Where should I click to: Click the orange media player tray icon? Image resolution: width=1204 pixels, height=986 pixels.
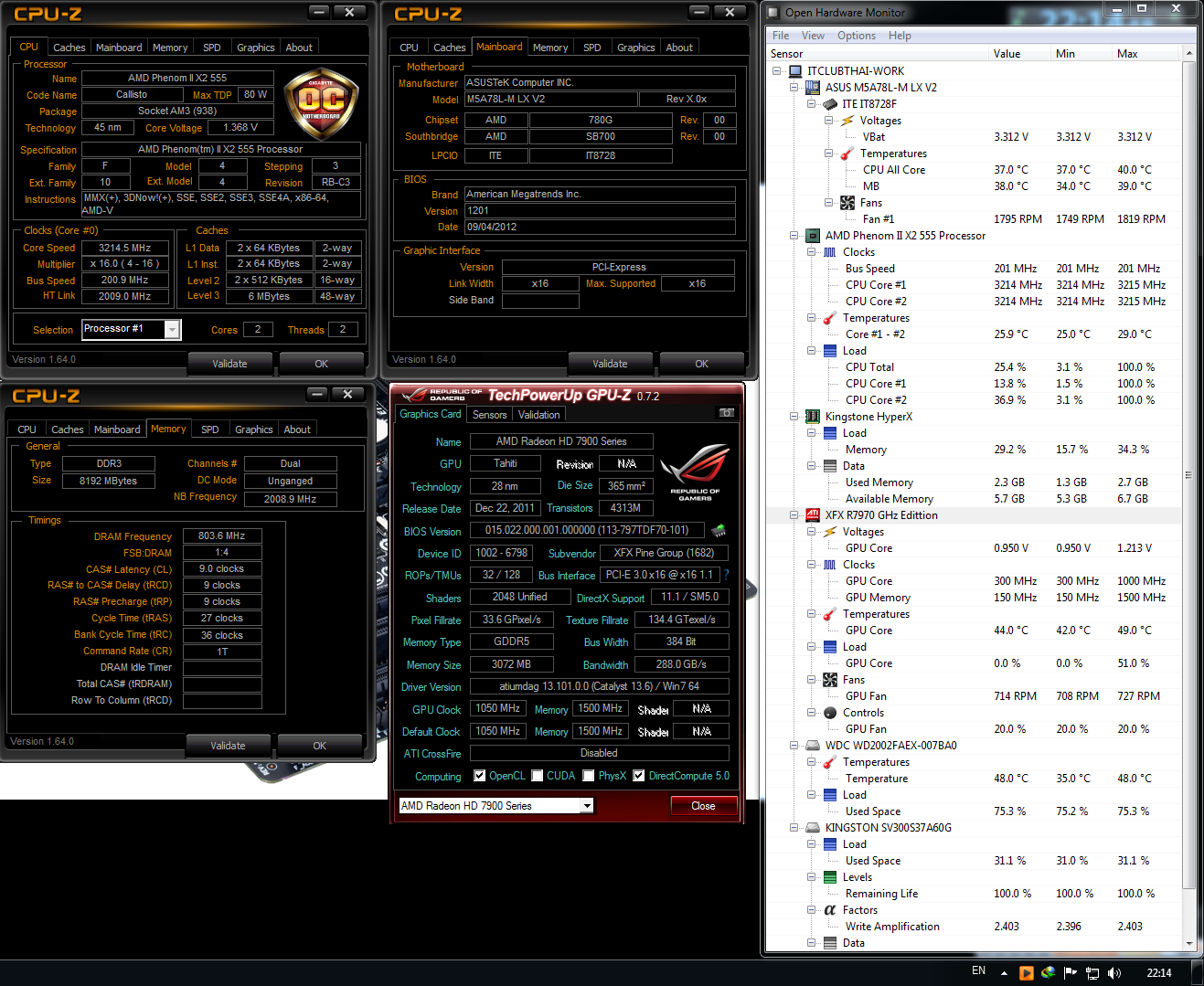click(x=1026, y=973)
